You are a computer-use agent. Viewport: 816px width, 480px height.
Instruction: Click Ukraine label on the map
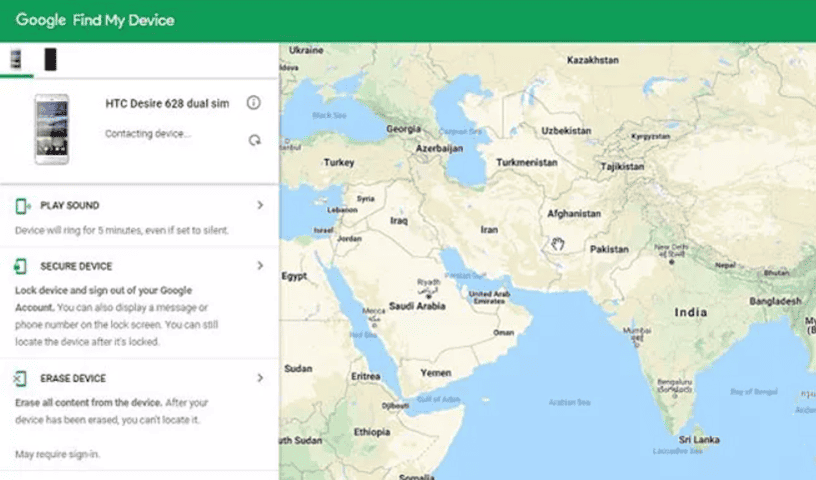[x=306, y=50]
